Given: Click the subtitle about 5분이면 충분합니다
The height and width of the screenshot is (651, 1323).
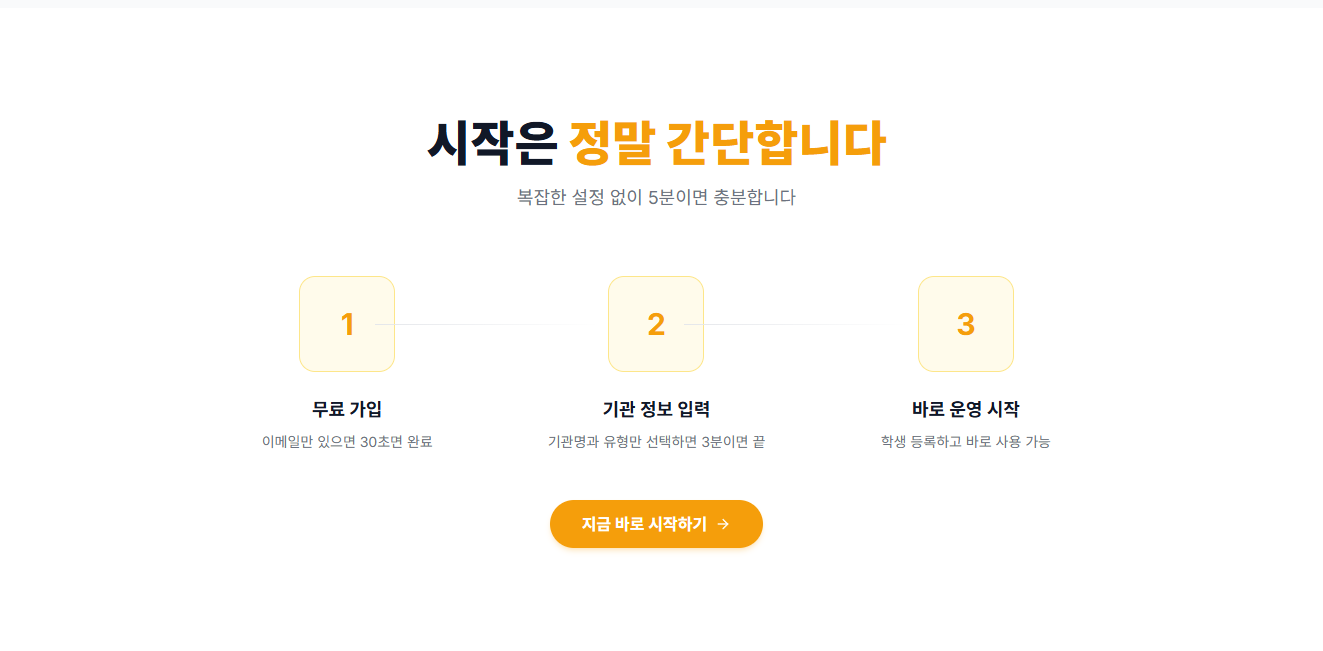Looking at the screenshot, I should point(656,197).
